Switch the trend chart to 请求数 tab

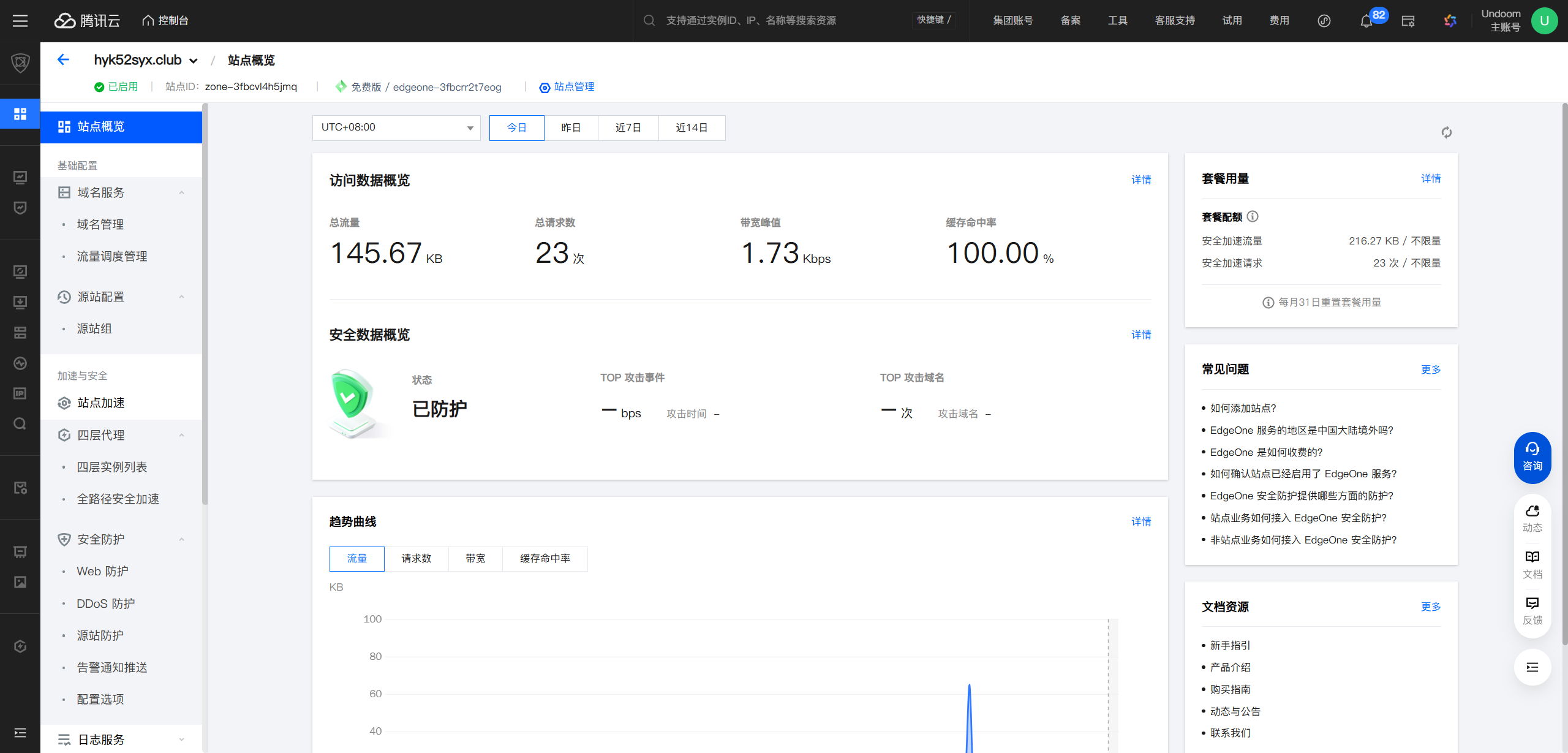(x=416, y=558)
